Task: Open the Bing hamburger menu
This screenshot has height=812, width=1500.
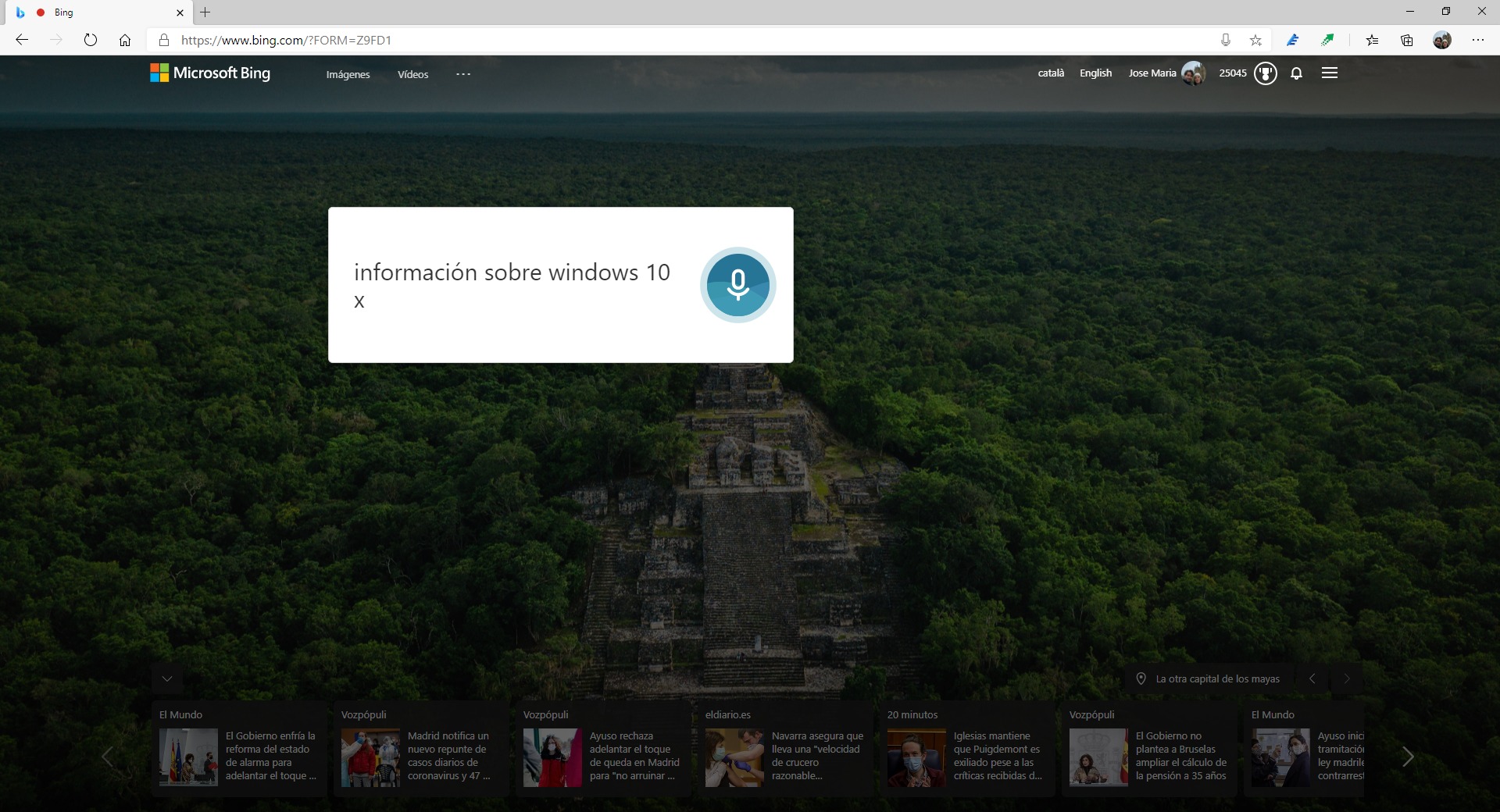Action: click(x=1330, y=73)
